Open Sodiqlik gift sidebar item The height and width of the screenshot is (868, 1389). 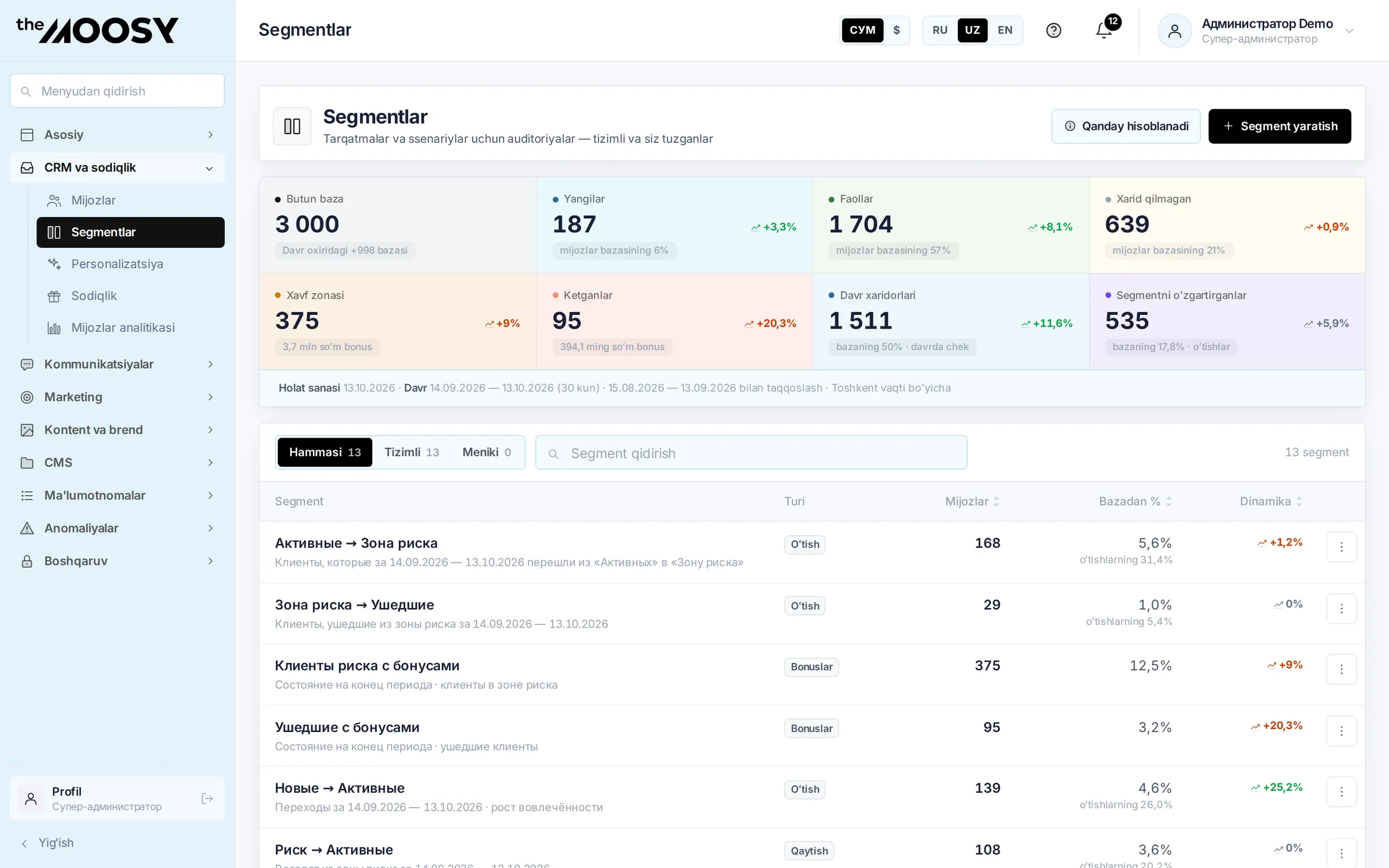point(130,296)
